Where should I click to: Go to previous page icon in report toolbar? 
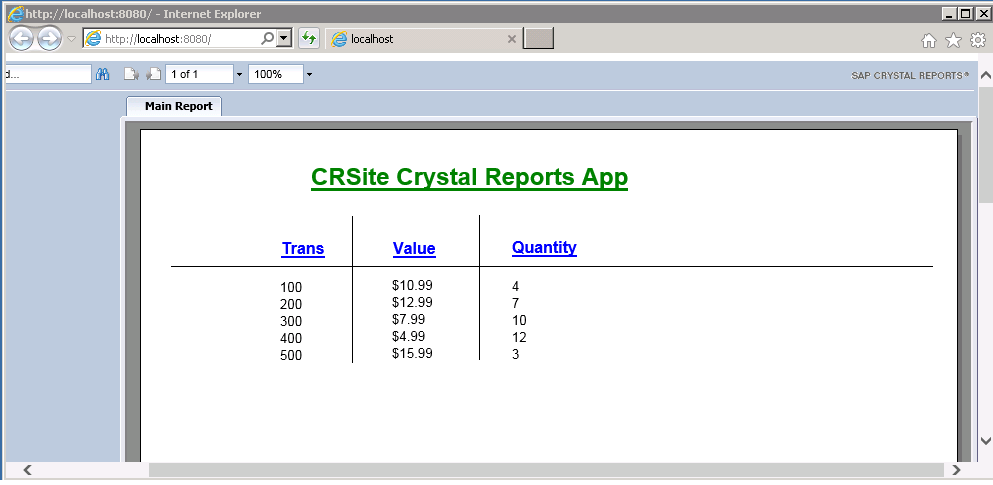click(x=130, y=75)
